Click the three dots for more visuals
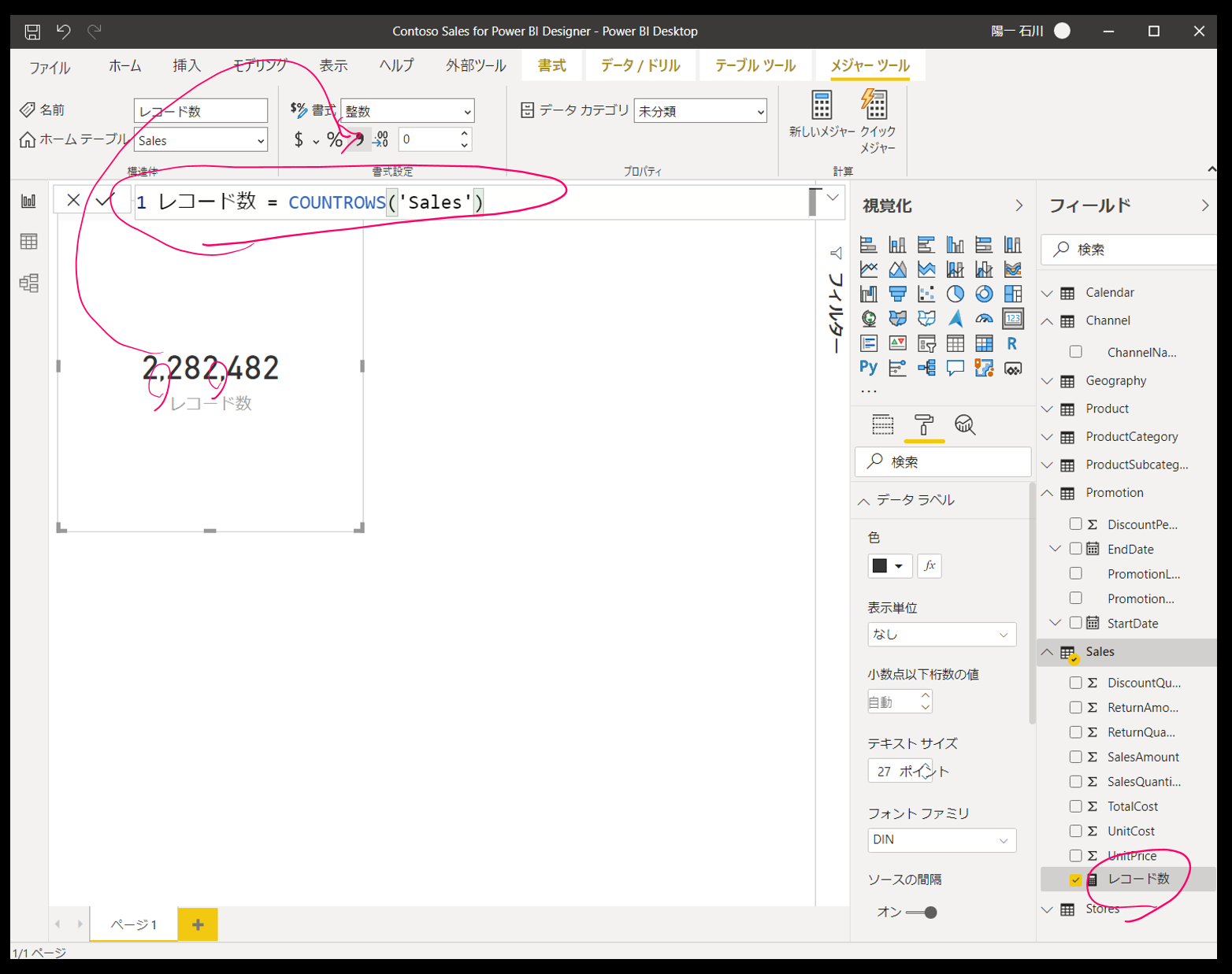This screenshot has height=974, width=1232. pos(868,391)
